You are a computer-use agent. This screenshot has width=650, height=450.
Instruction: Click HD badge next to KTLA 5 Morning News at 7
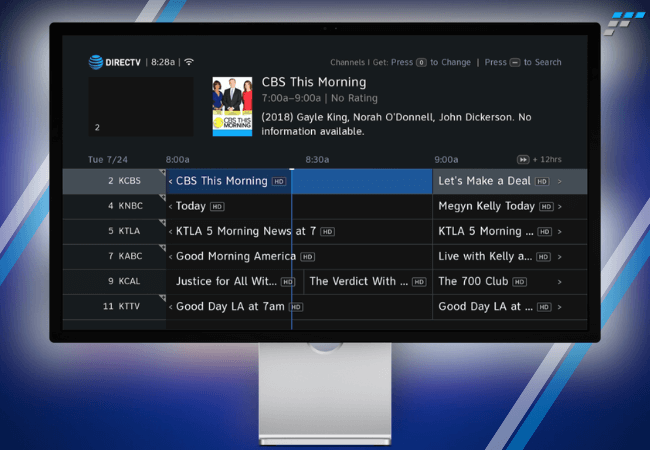tap(327, 232)
